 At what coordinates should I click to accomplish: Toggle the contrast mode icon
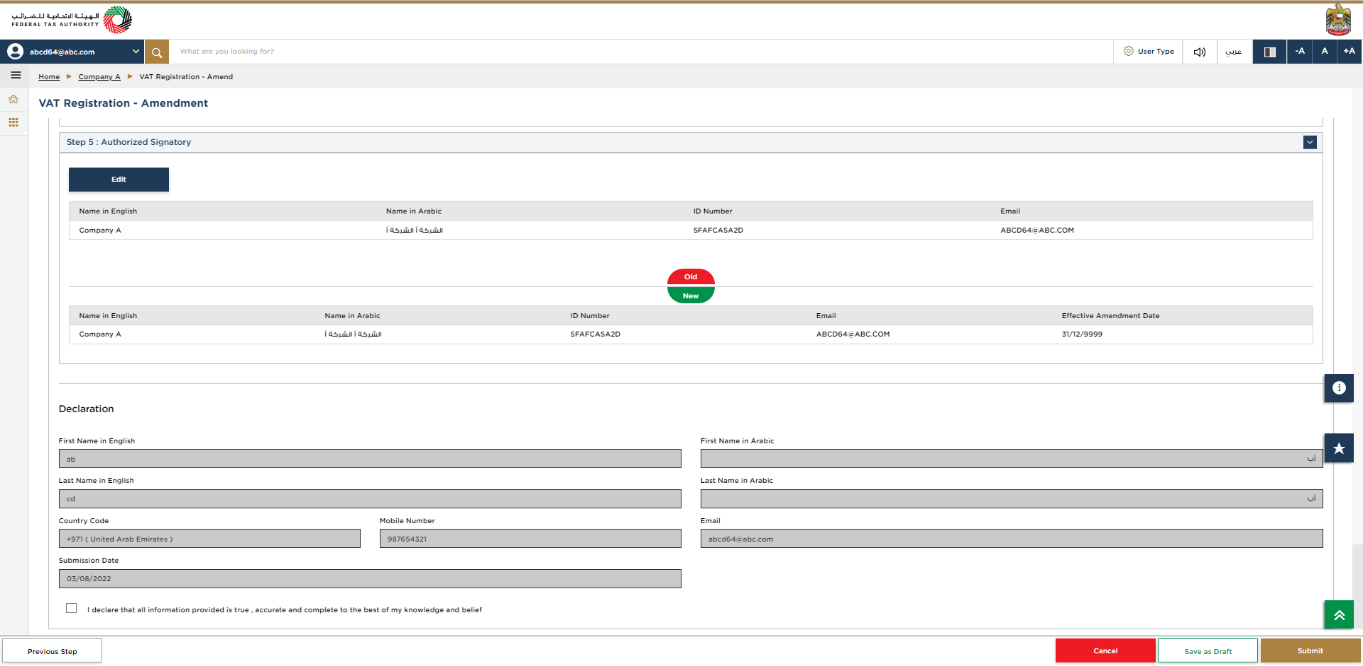1270,51
